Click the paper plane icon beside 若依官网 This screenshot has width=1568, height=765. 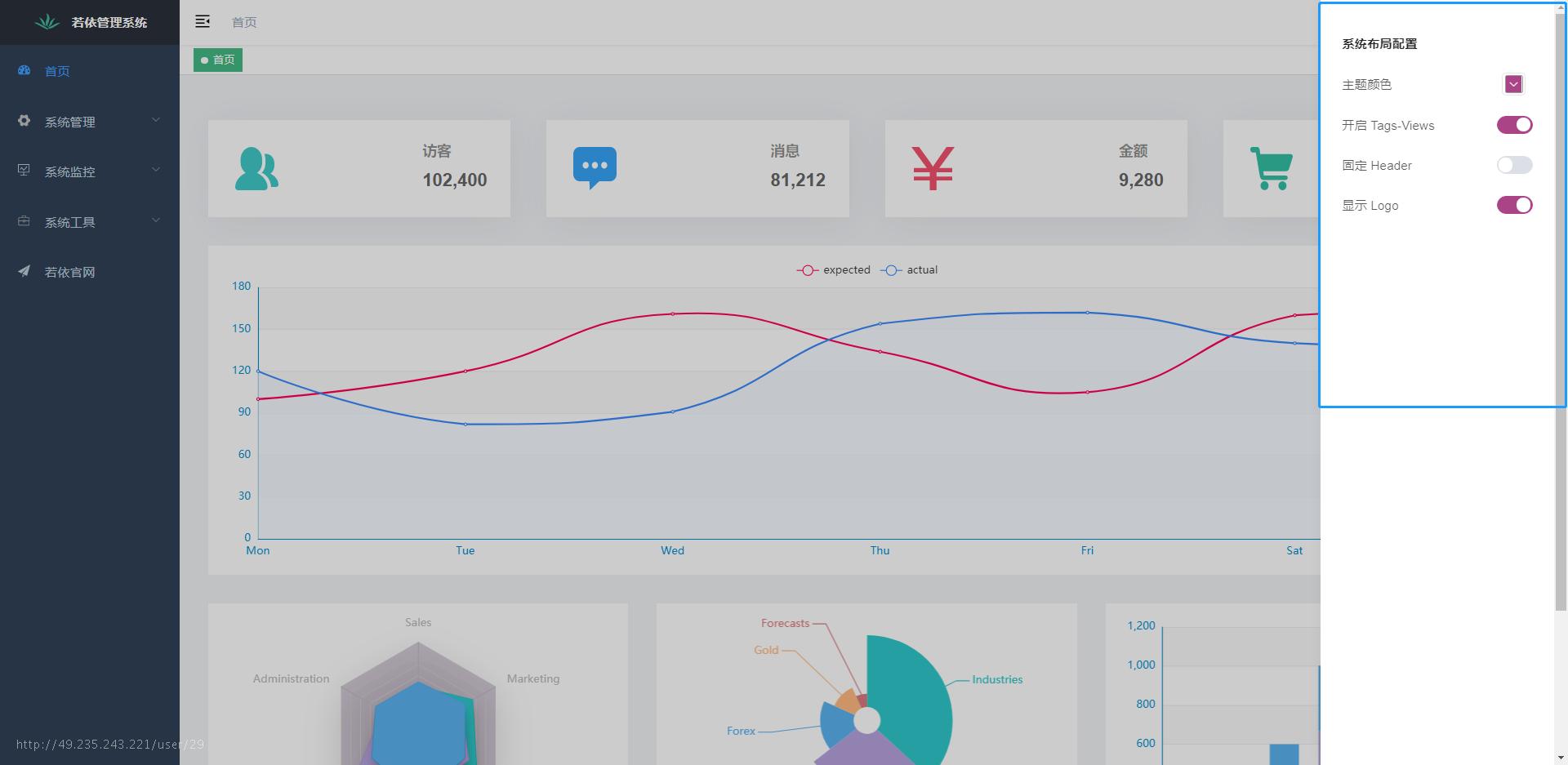click(x=24, y=271)
